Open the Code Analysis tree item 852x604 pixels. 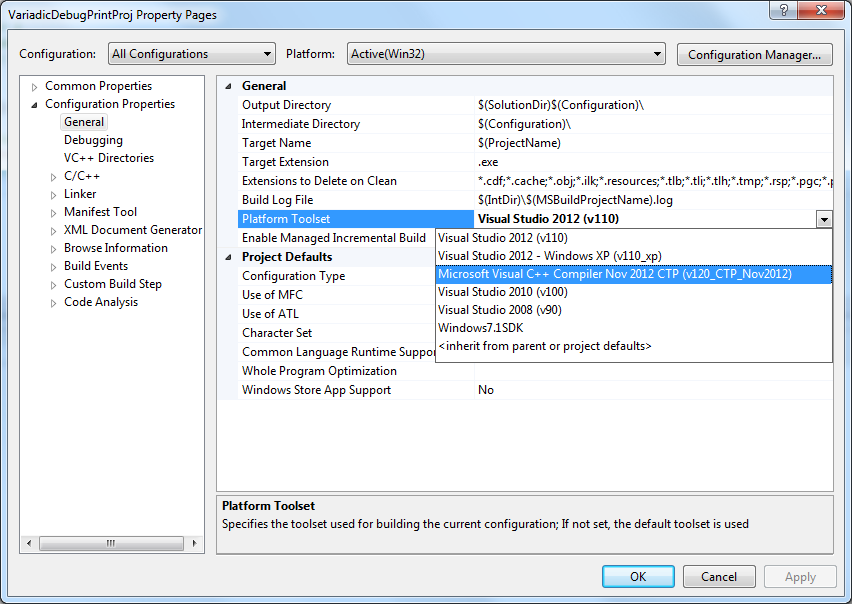101,301
